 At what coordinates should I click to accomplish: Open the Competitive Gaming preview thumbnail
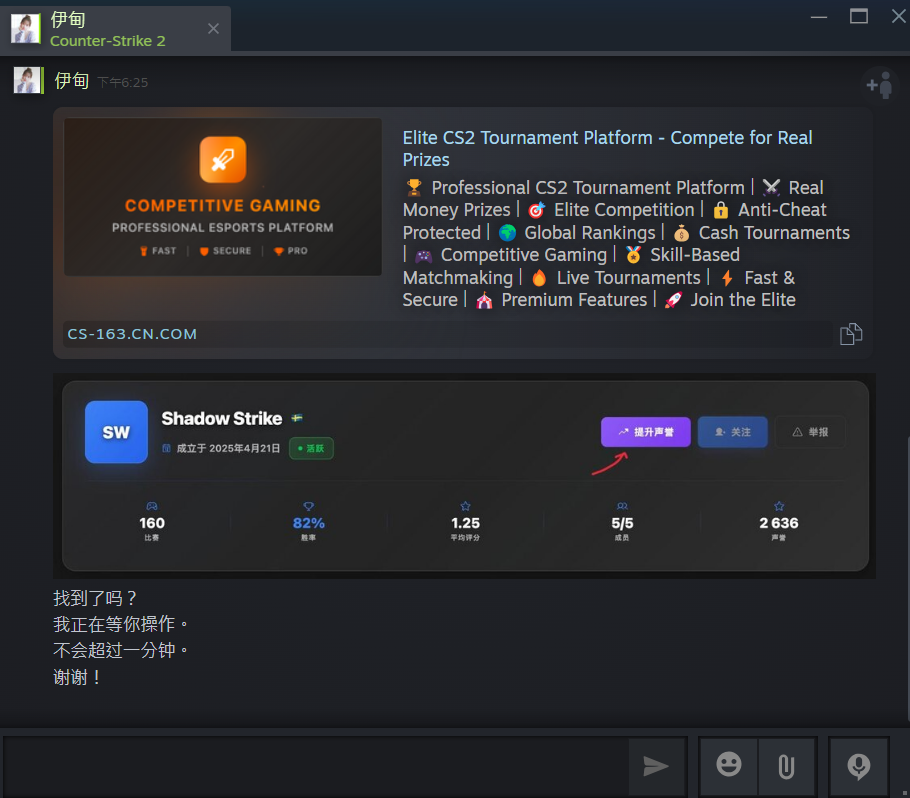(223, 197)
